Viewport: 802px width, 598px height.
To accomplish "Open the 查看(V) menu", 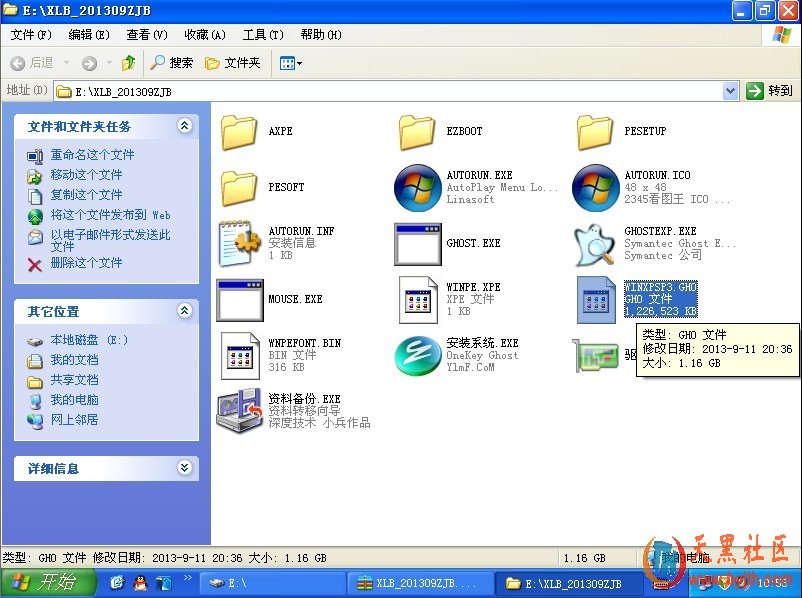I will [x=147, y=35].
